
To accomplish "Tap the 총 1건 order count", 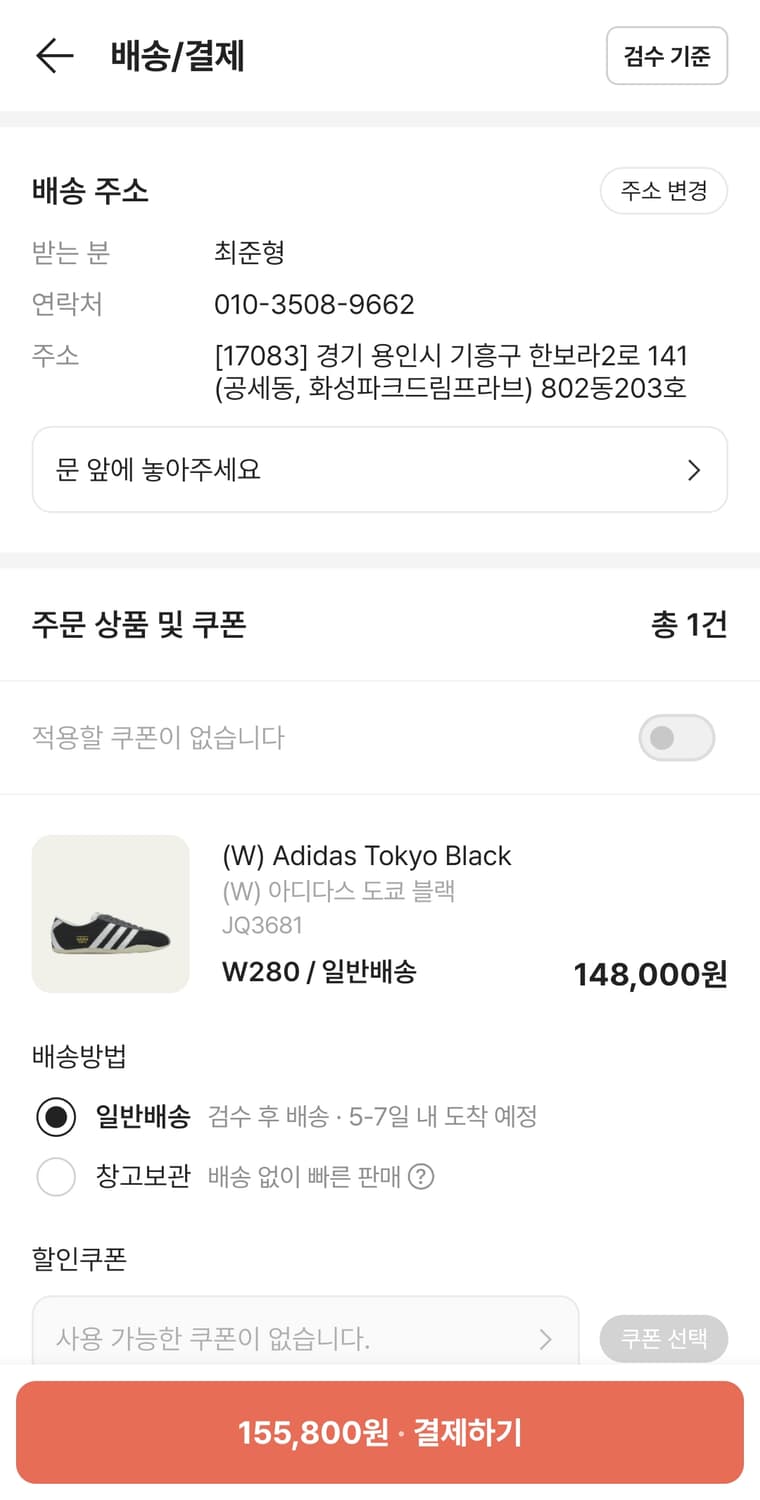I will tap(689, 625).
